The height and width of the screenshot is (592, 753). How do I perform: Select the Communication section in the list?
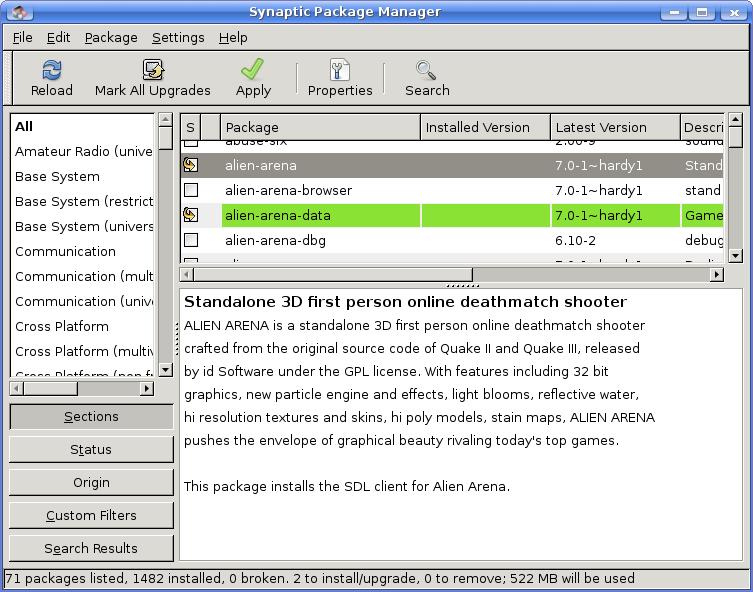66,251
